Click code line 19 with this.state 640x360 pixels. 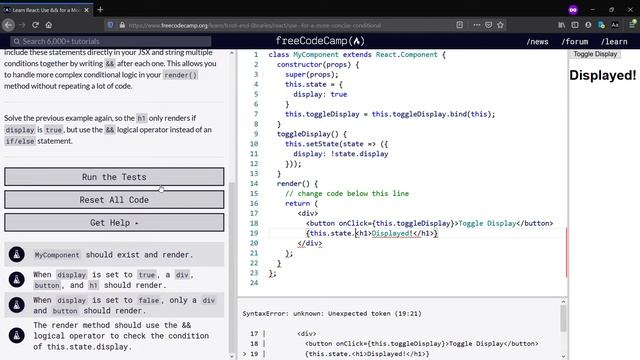pos(371,233)
